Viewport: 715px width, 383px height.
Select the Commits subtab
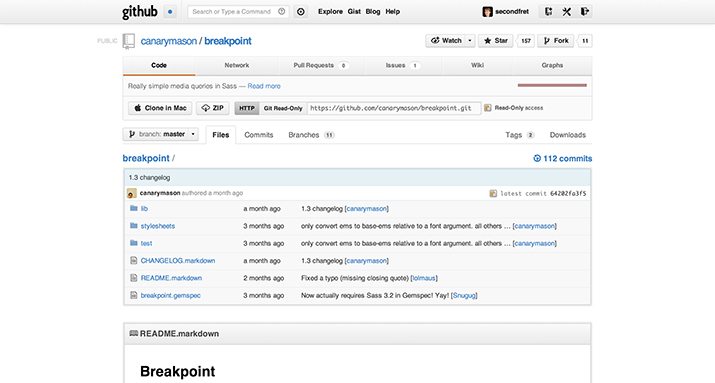point(259,135)
